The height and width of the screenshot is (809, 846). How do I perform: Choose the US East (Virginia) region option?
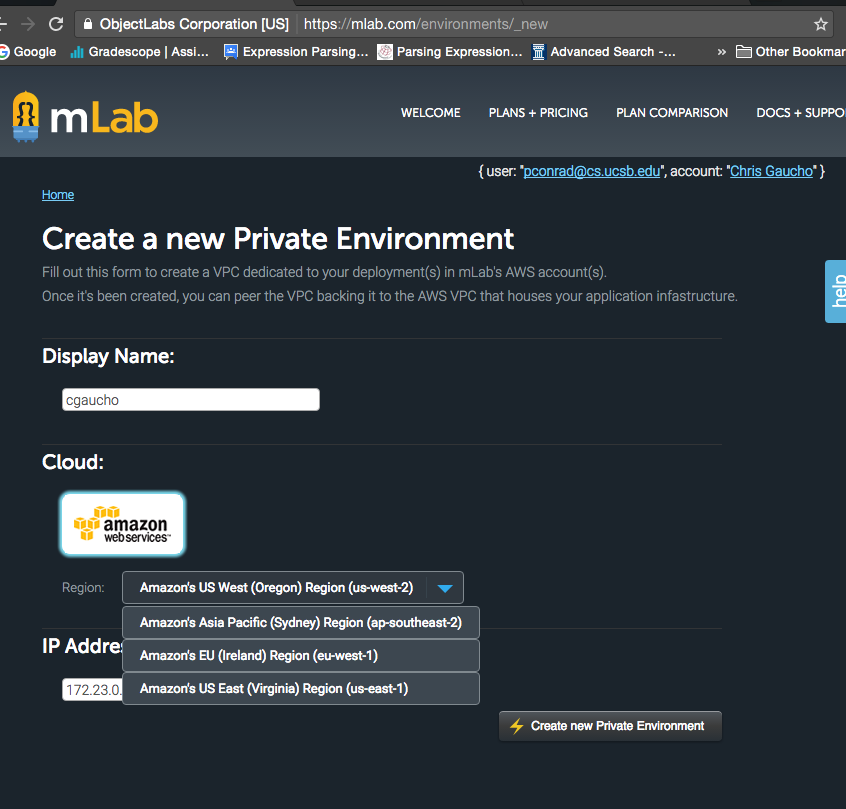(x=301, y=689)
